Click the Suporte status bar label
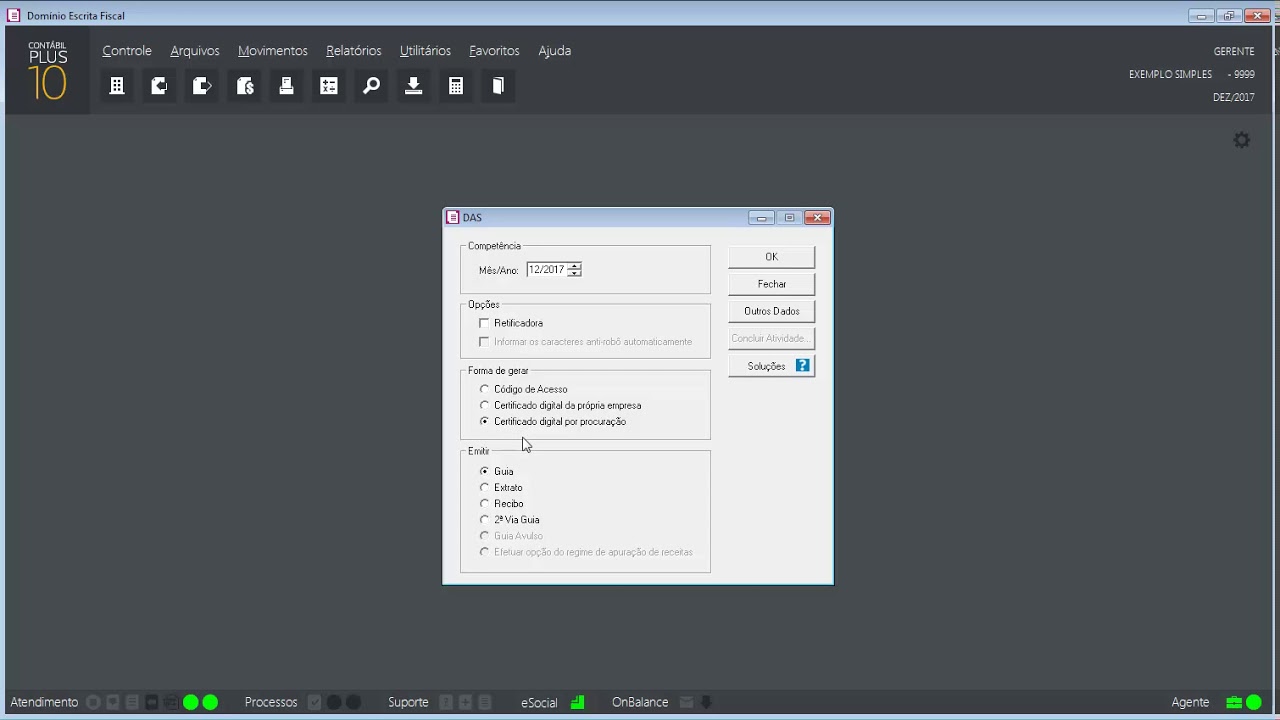The width and height of the screenshot is (1280, 720). click(408, 702)
